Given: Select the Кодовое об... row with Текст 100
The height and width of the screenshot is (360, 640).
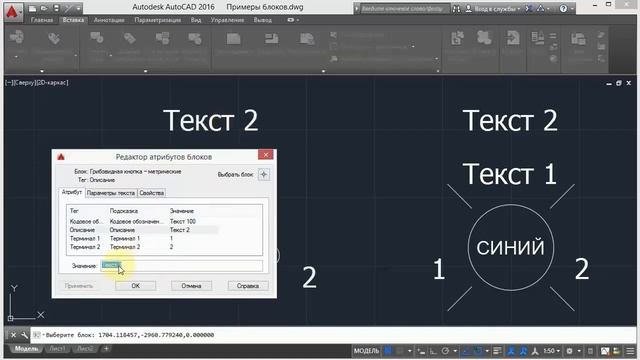Looking at the screenshot, I should pos(164,221).
